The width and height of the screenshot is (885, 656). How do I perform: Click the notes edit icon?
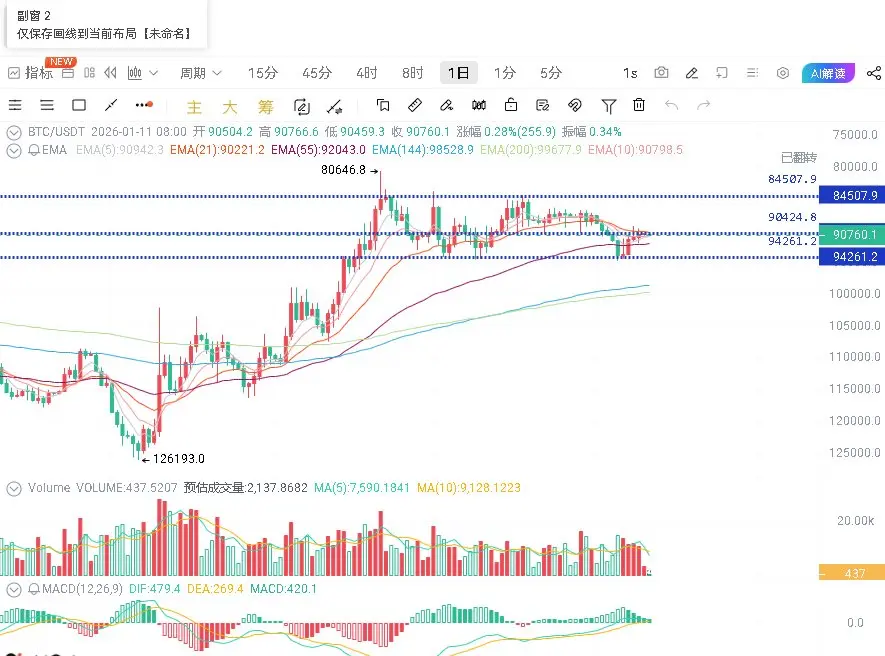point(542,105)
